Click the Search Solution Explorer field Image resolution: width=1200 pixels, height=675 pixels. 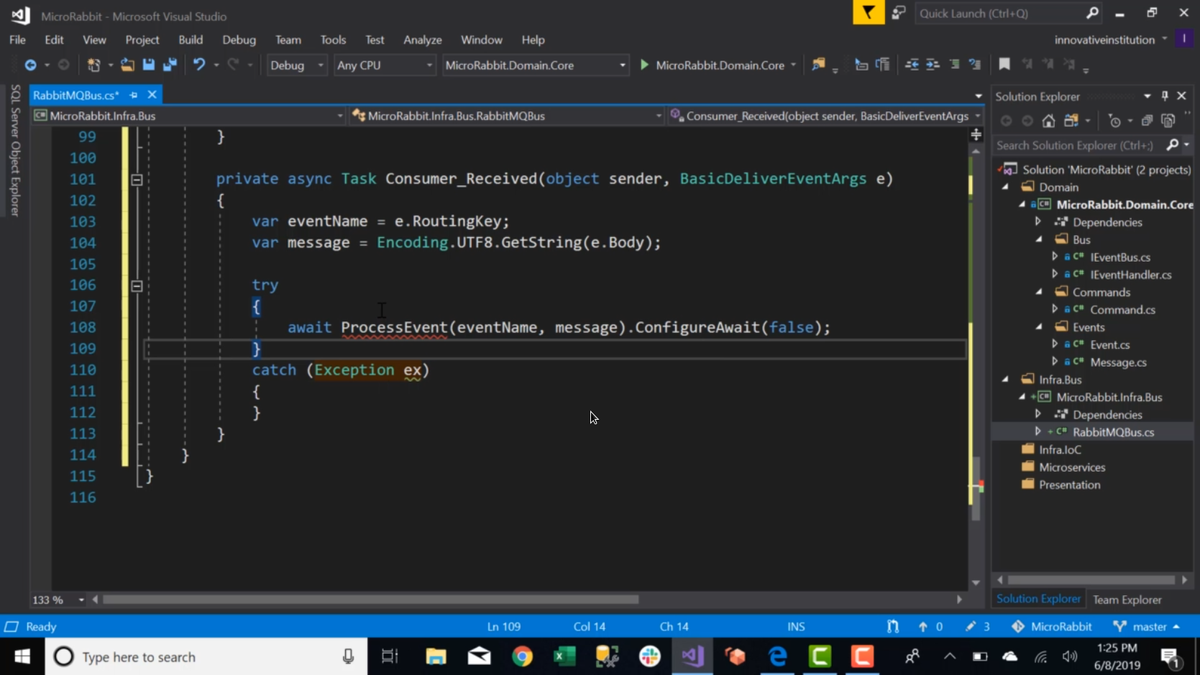pos(1080,145)
